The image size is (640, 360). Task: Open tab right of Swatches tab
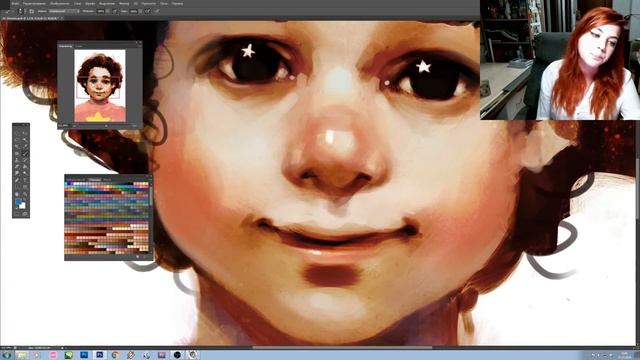coord(107,179)
